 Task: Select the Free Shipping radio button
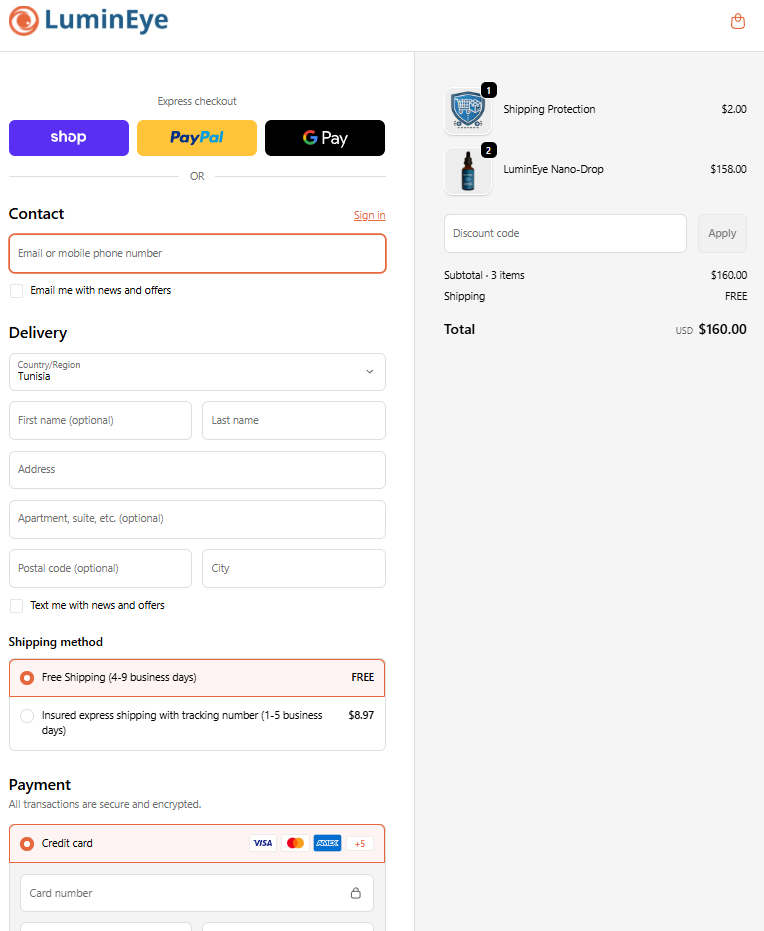click(26, 677)
